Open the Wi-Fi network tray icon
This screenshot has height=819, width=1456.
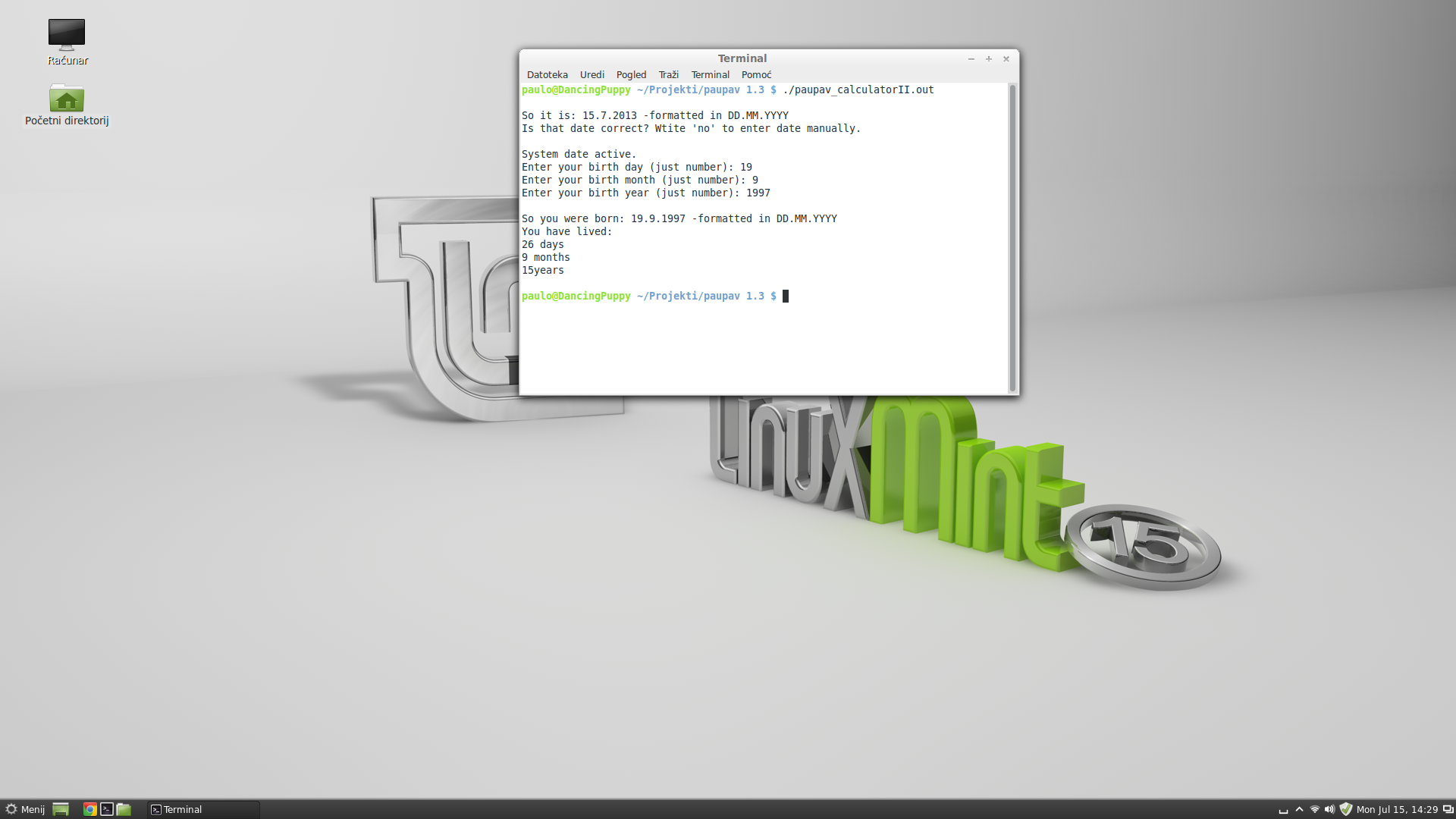pos(1315,810)
